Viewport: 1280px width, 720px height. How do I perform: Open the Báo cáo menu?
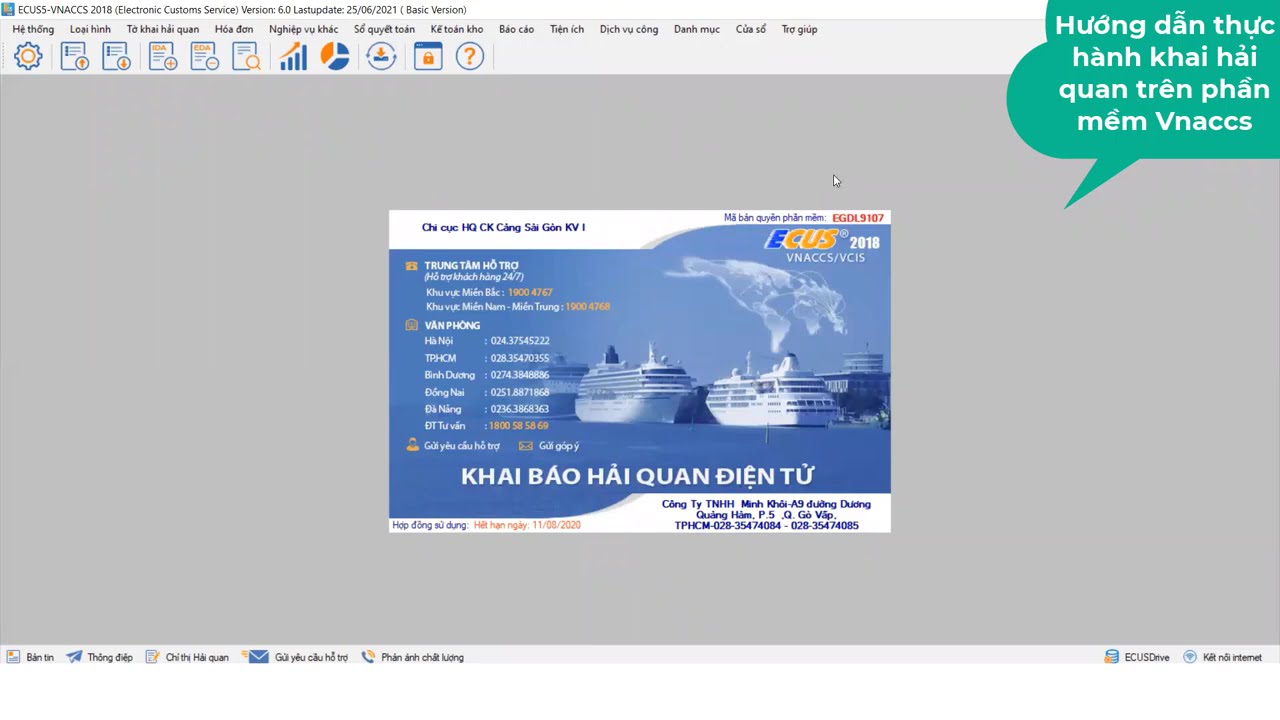[x=516, y=29]
